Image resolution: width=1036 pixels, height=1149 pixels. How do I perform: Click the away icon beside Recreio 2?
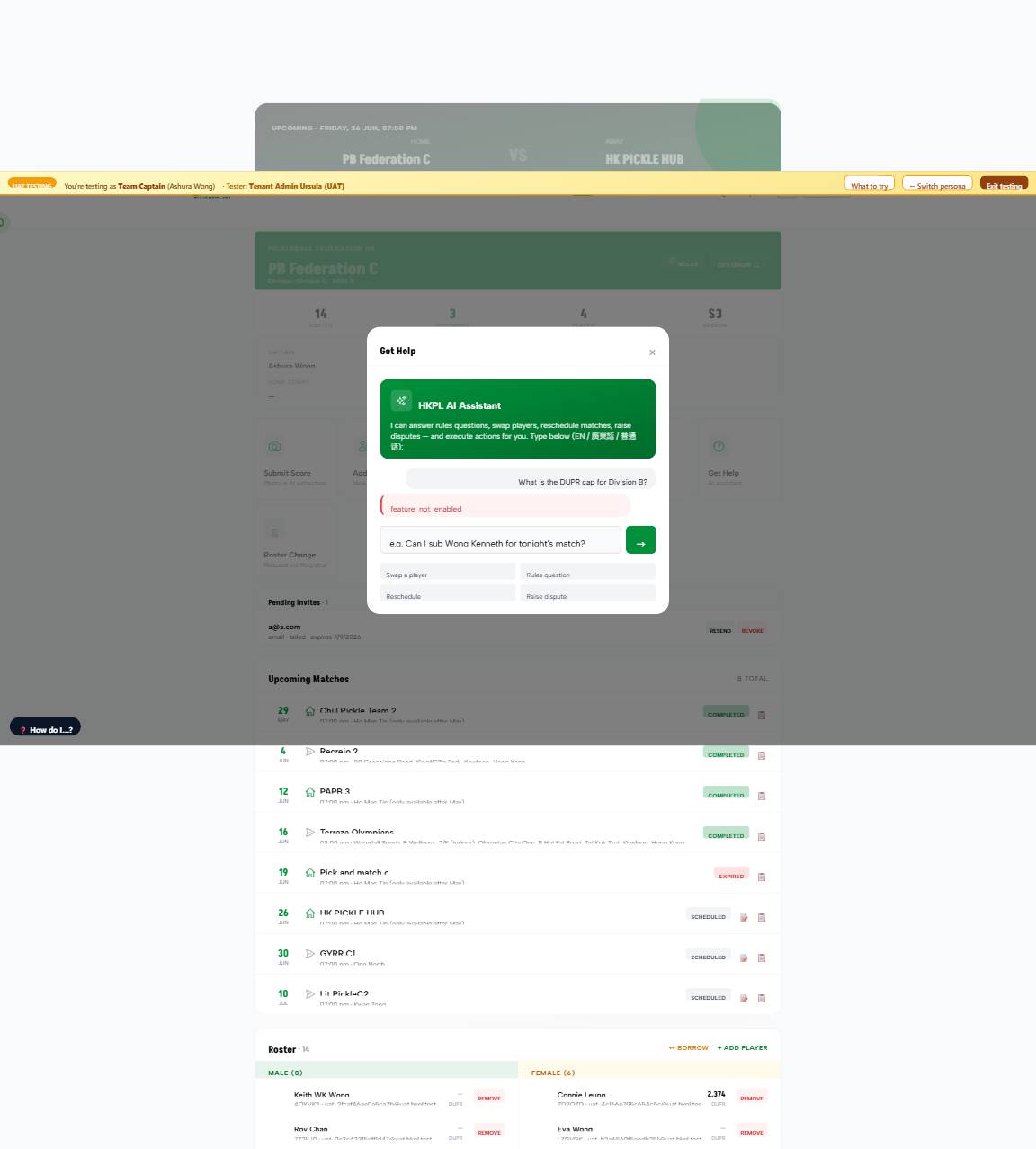point(310,751)
